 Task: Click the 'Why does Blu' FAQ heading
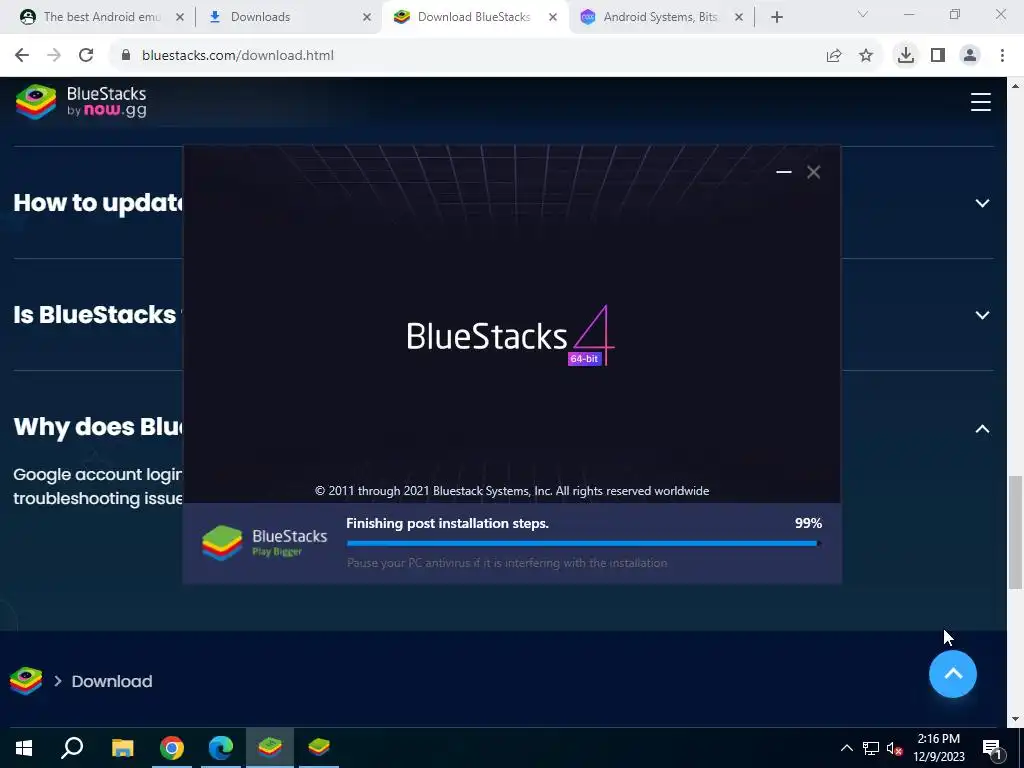tap(98, 427)
